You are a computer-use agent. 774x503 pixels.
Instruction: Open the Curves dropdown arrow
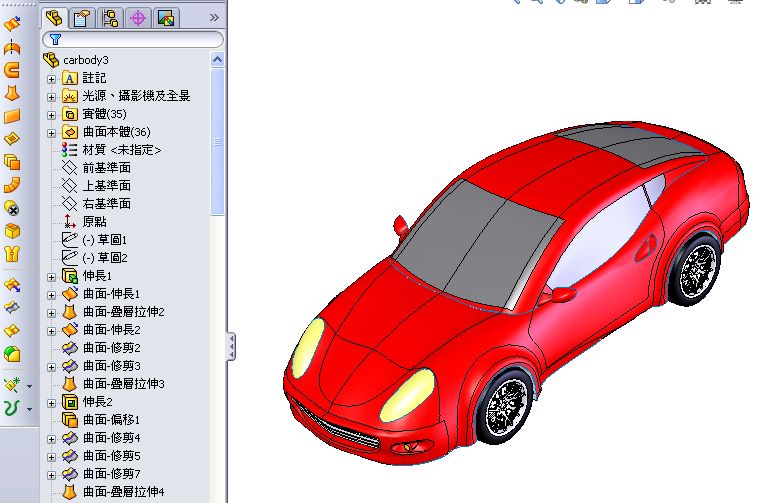click(30, 409)
